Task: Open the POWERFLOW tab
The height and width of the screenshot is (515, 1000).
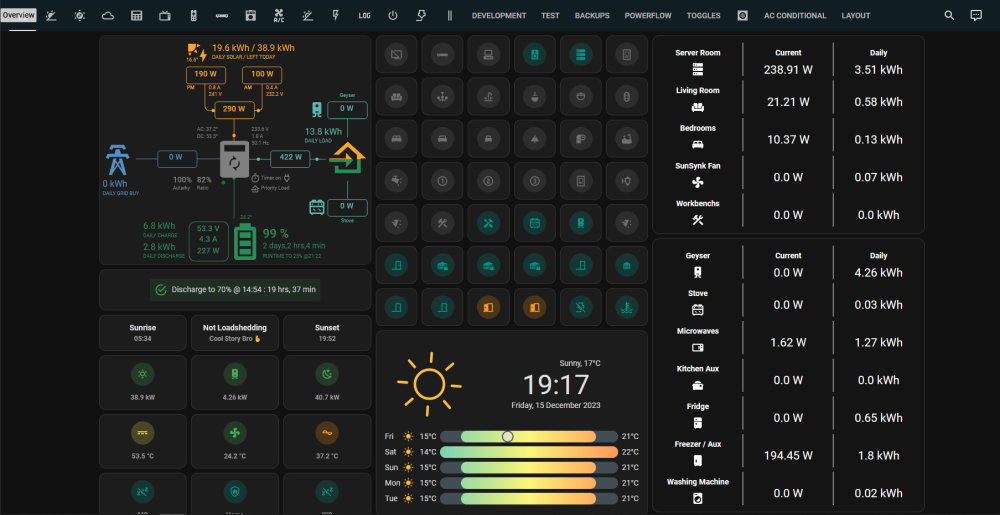Action: click(648, 15)
